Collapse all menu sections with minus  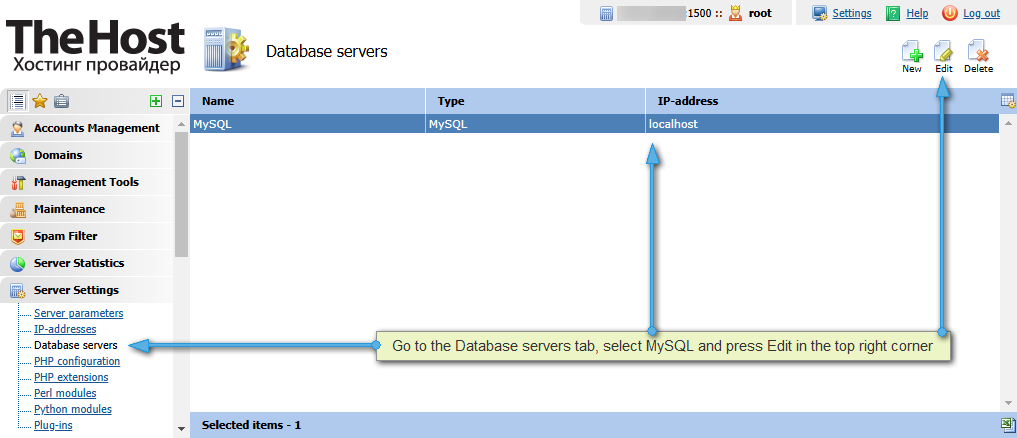point(178,101)
